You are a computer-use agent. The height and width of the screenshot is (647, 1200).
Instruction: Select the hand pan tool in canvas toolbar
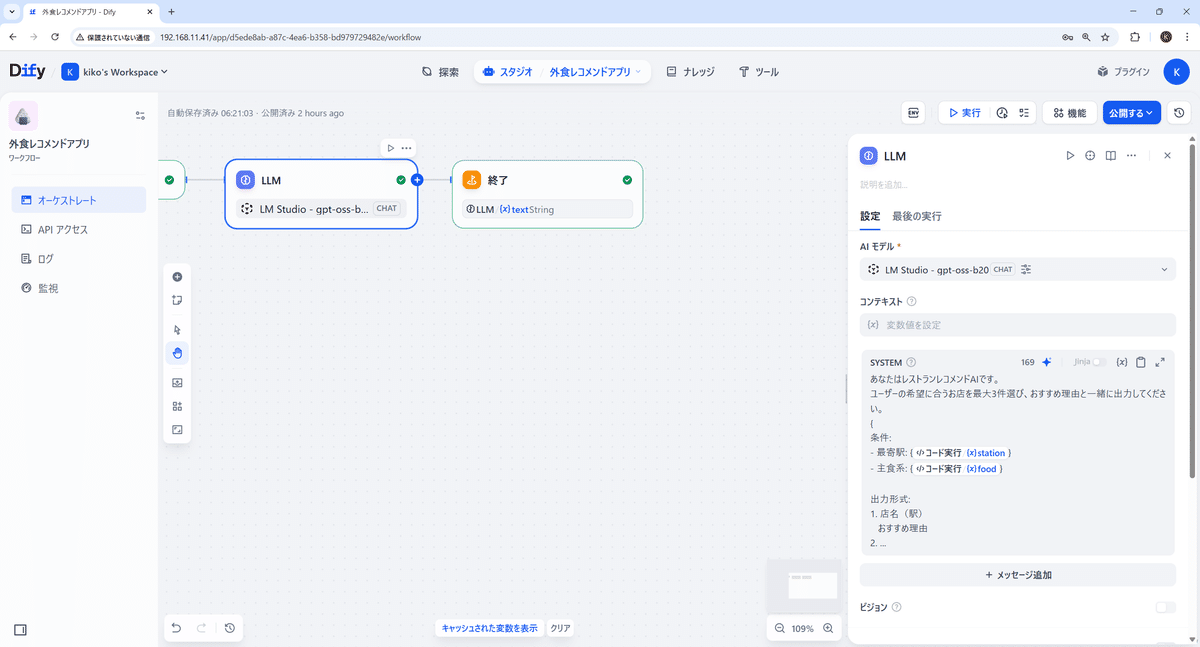[x=177, y=352]
